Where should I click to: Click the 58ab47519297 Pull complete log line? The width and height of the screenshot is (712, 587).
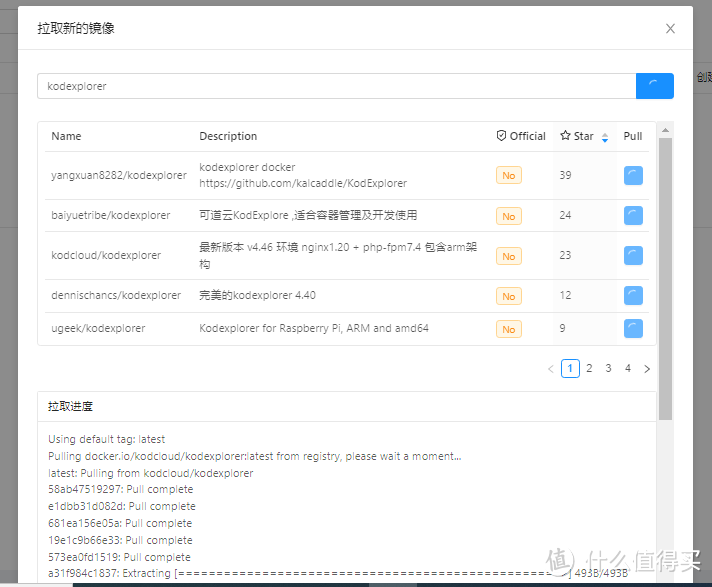click(x=121, y=489)
